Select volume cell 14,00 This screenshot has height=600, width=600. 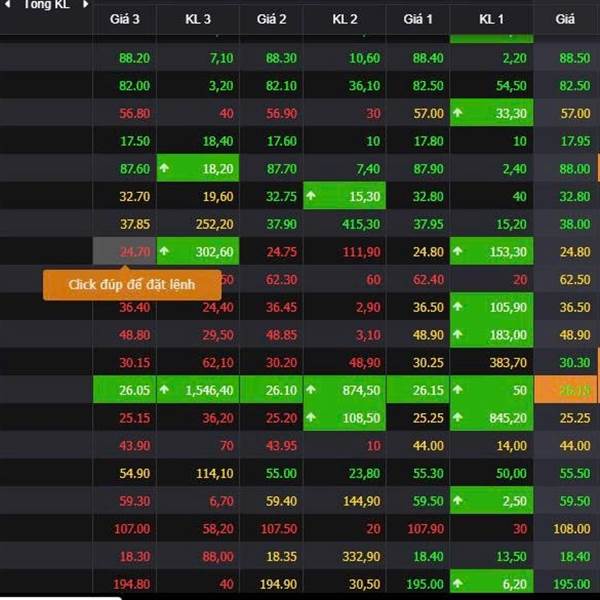(x=491, y=445)
